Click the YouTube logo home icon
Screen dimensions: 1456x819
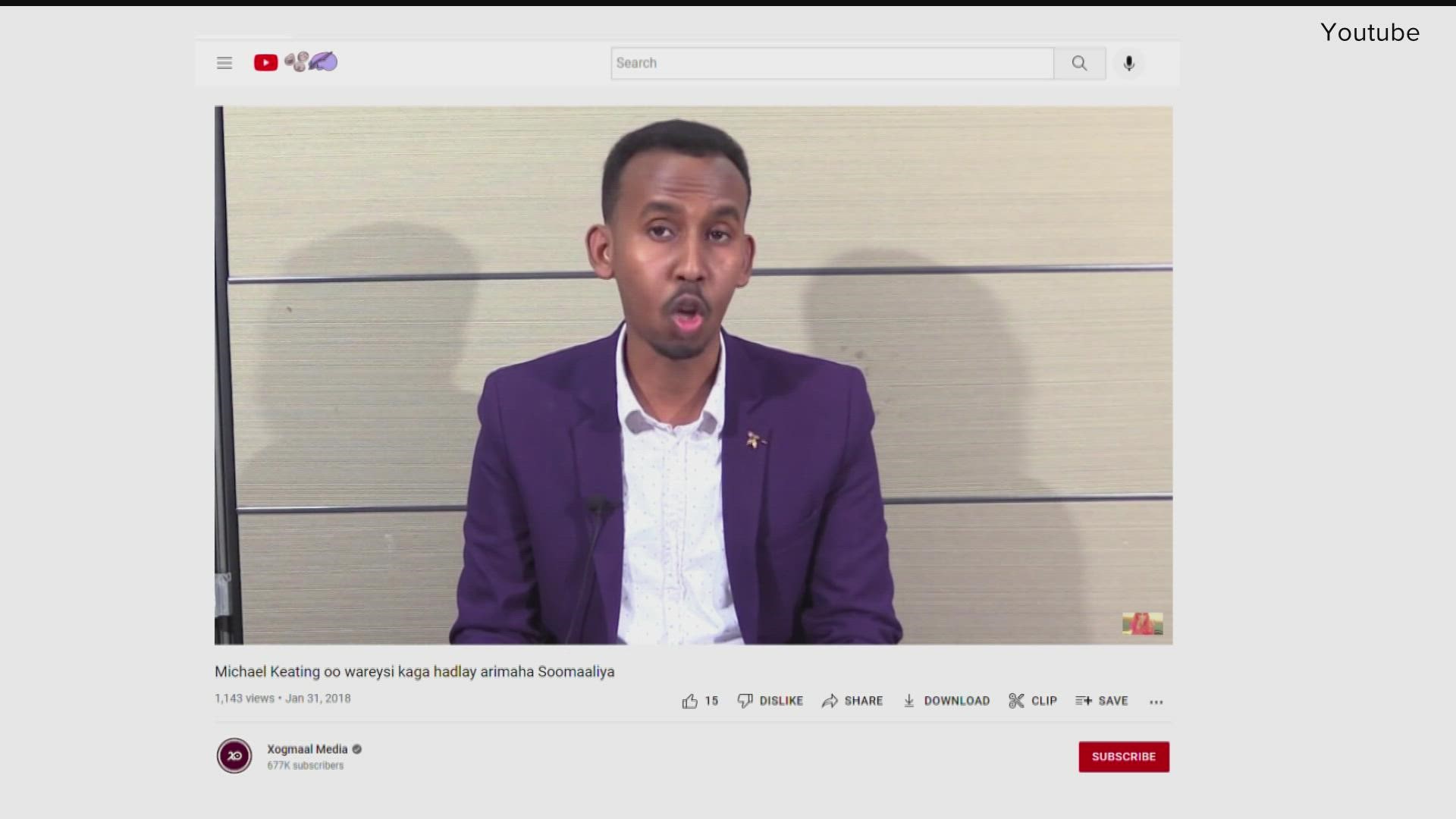click(x=266, y=62)
